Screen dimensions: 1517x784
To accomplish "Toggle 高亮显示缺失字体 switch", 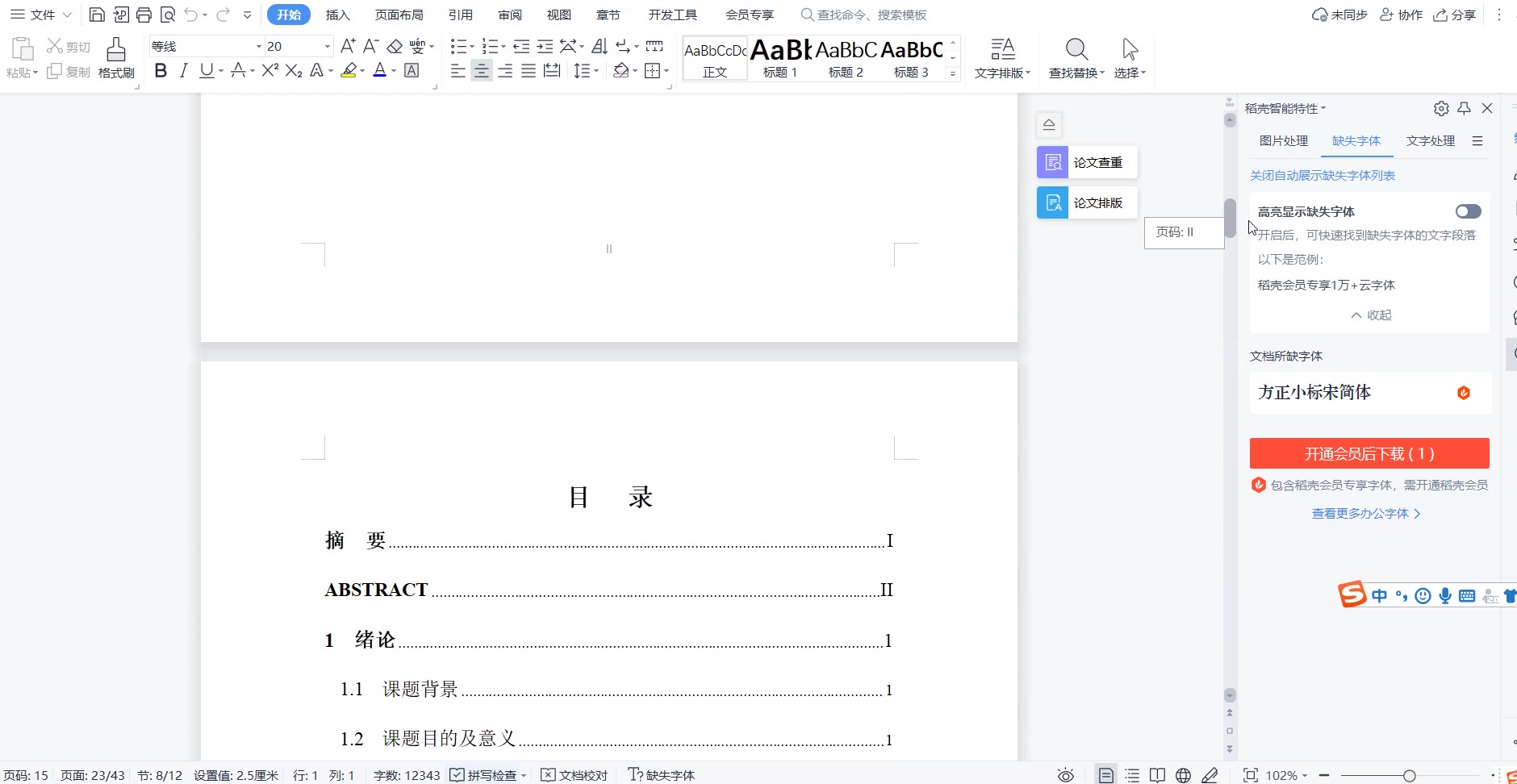I will coord(1468,211).
